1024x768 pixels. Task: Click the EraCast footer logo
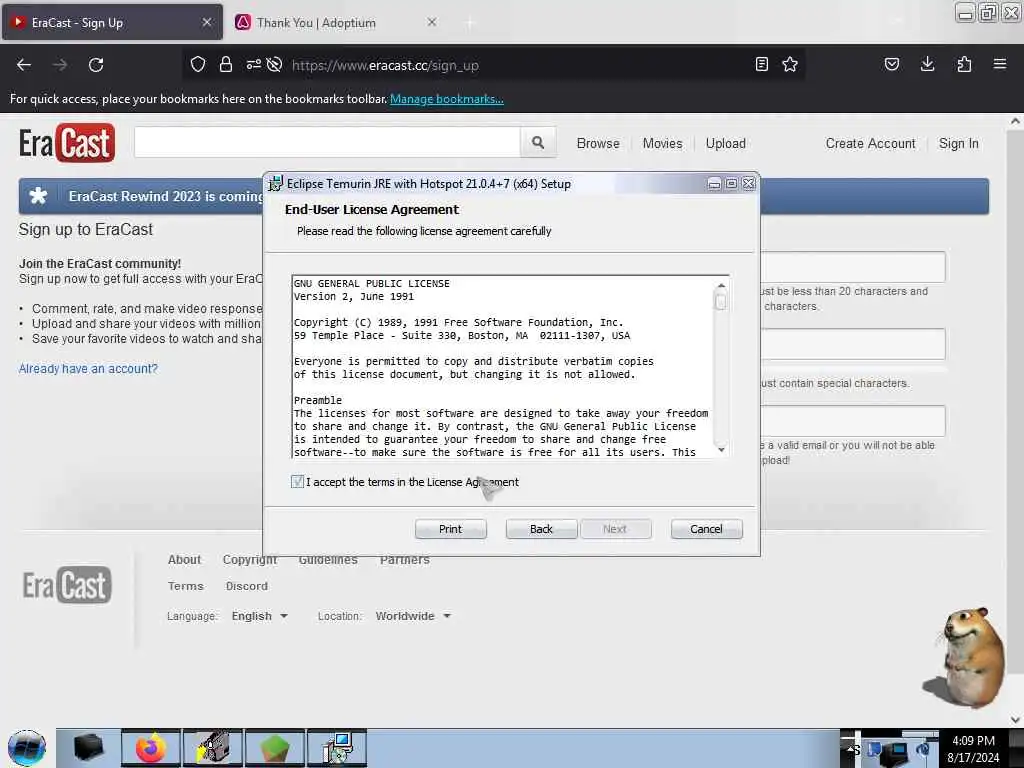pyautogui.click(x=67, y=585)
